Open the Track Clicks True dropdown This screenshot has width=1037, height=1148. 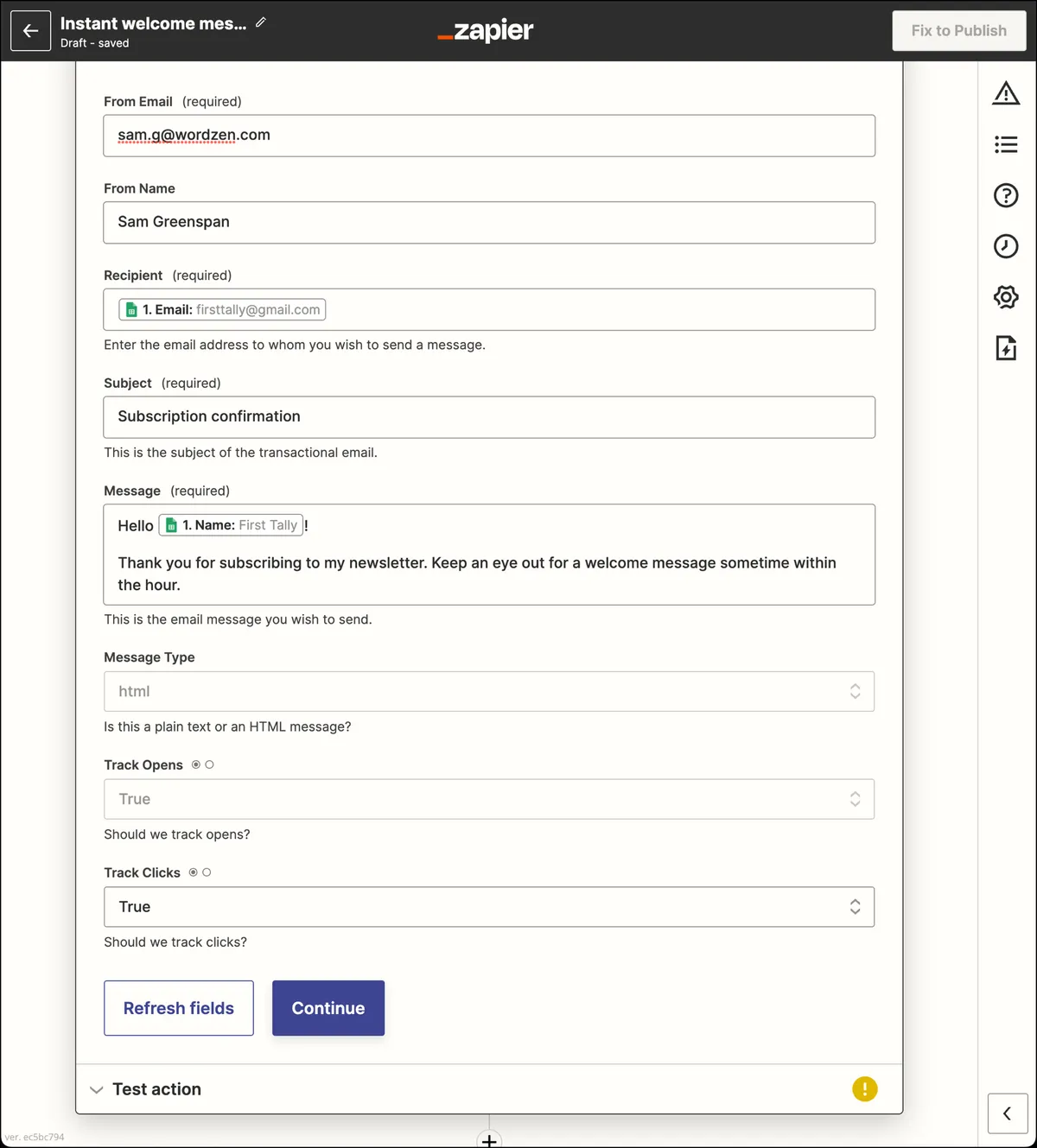[x=489, y=907]
